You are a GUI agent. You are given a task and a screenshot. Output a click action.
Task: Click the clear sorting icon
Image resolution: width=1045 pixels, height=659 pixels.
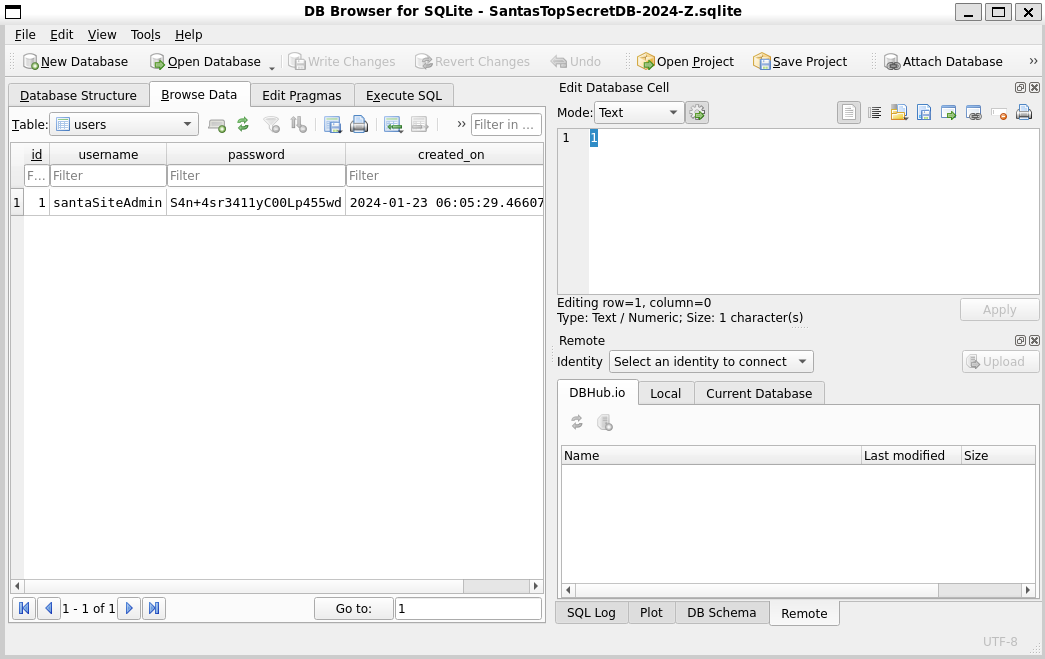pyautogui.click(x=298, y=125)
